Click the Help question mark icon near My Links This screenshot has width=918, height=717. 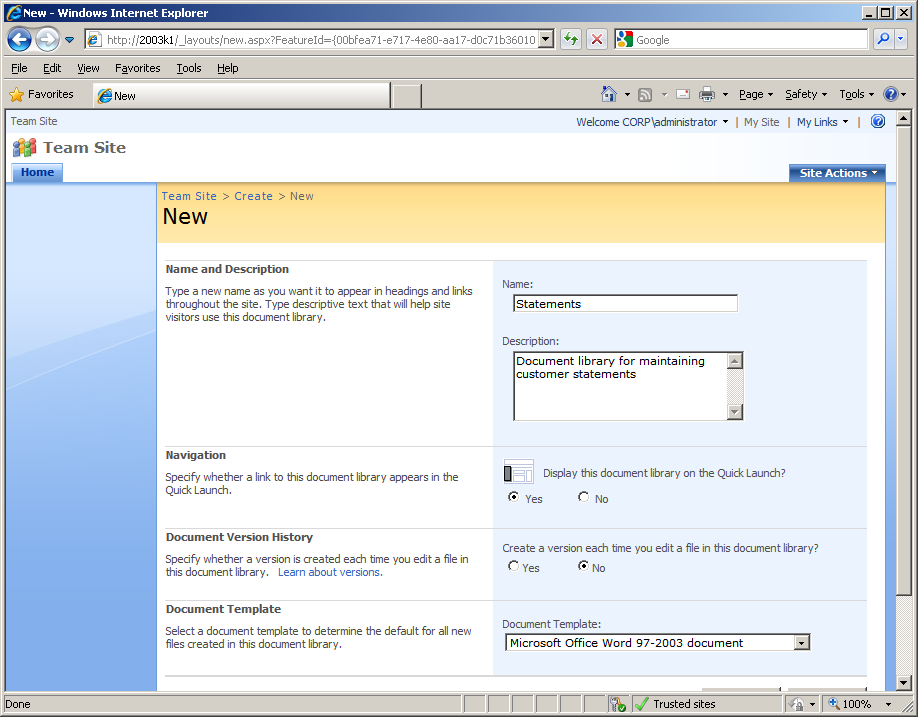point(878,121)
